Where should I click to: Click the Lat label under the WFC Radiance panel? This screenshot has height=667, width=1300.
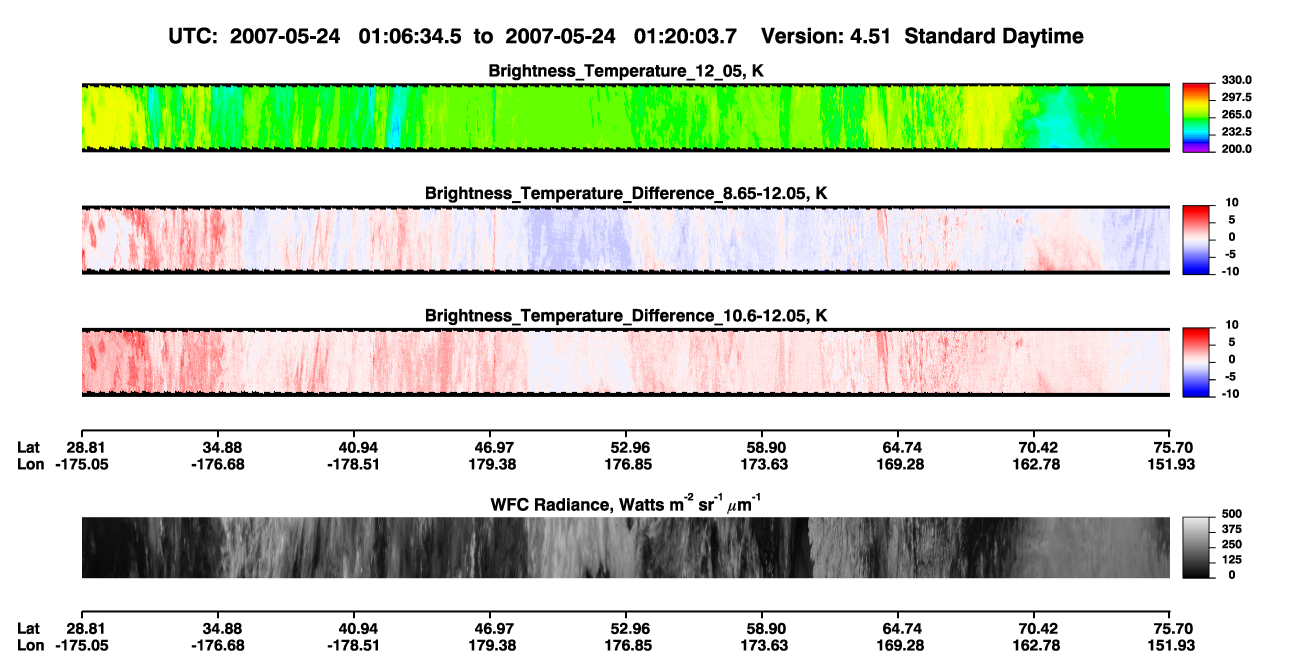click(28, 628)
